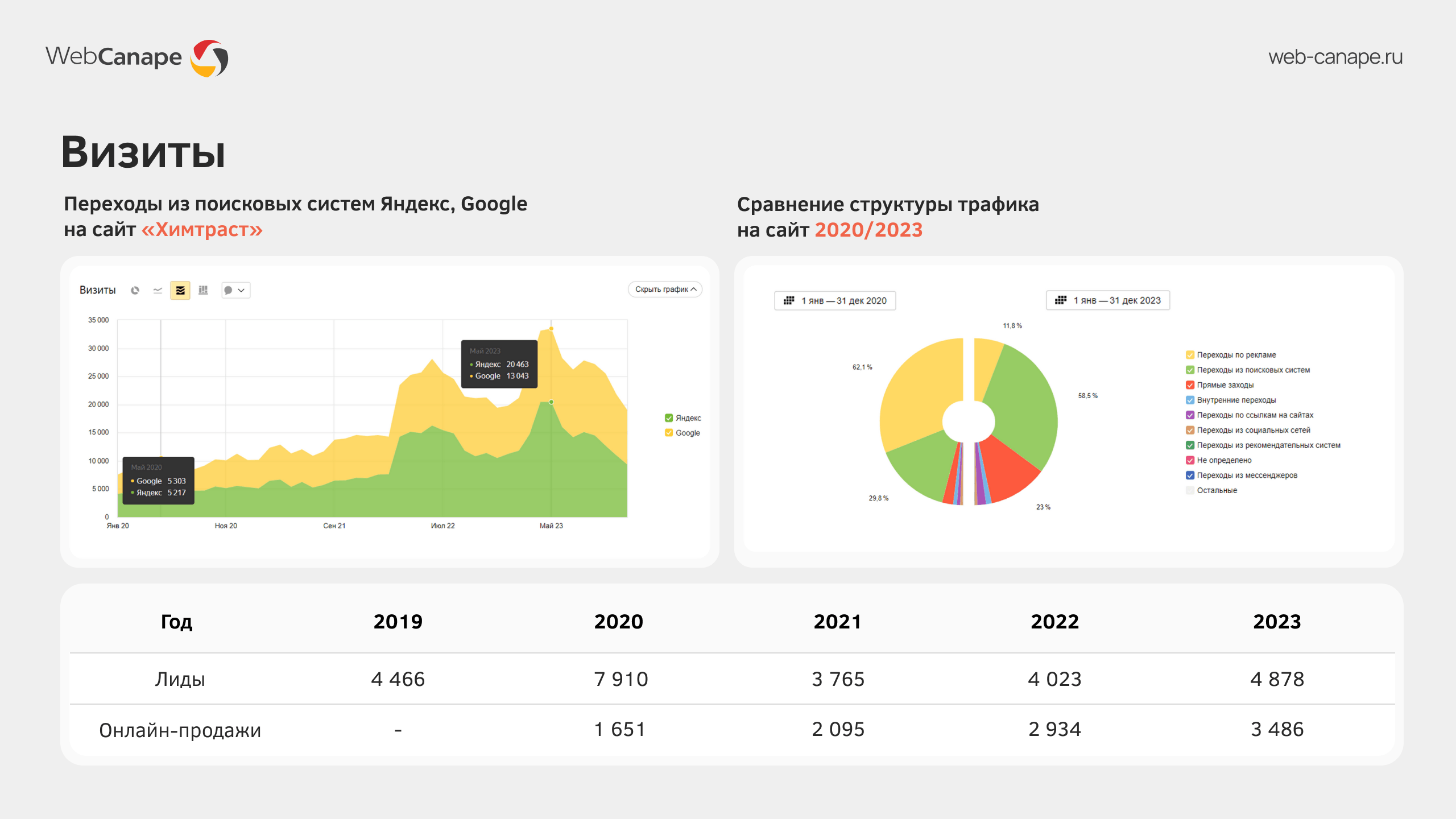
Task: Click the WebCanape logo
Action: click(x=136, y=57)
